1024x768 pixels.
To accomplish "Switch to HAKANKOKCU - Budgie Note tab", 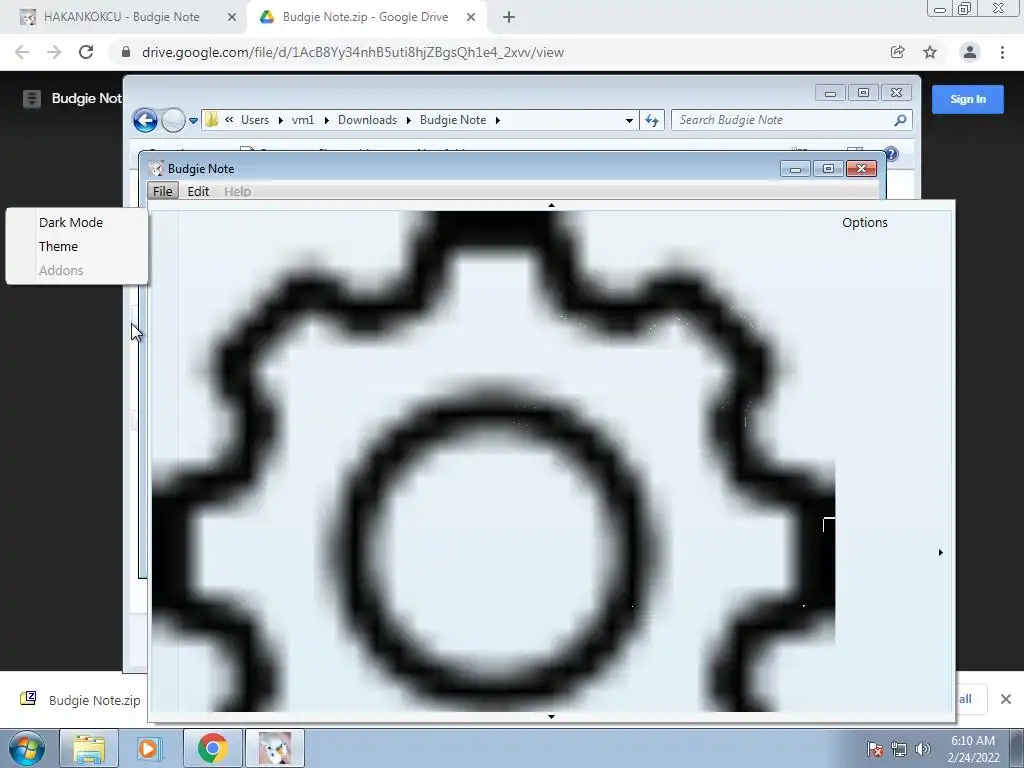I will pyautogui.click(x=121, y=17).
